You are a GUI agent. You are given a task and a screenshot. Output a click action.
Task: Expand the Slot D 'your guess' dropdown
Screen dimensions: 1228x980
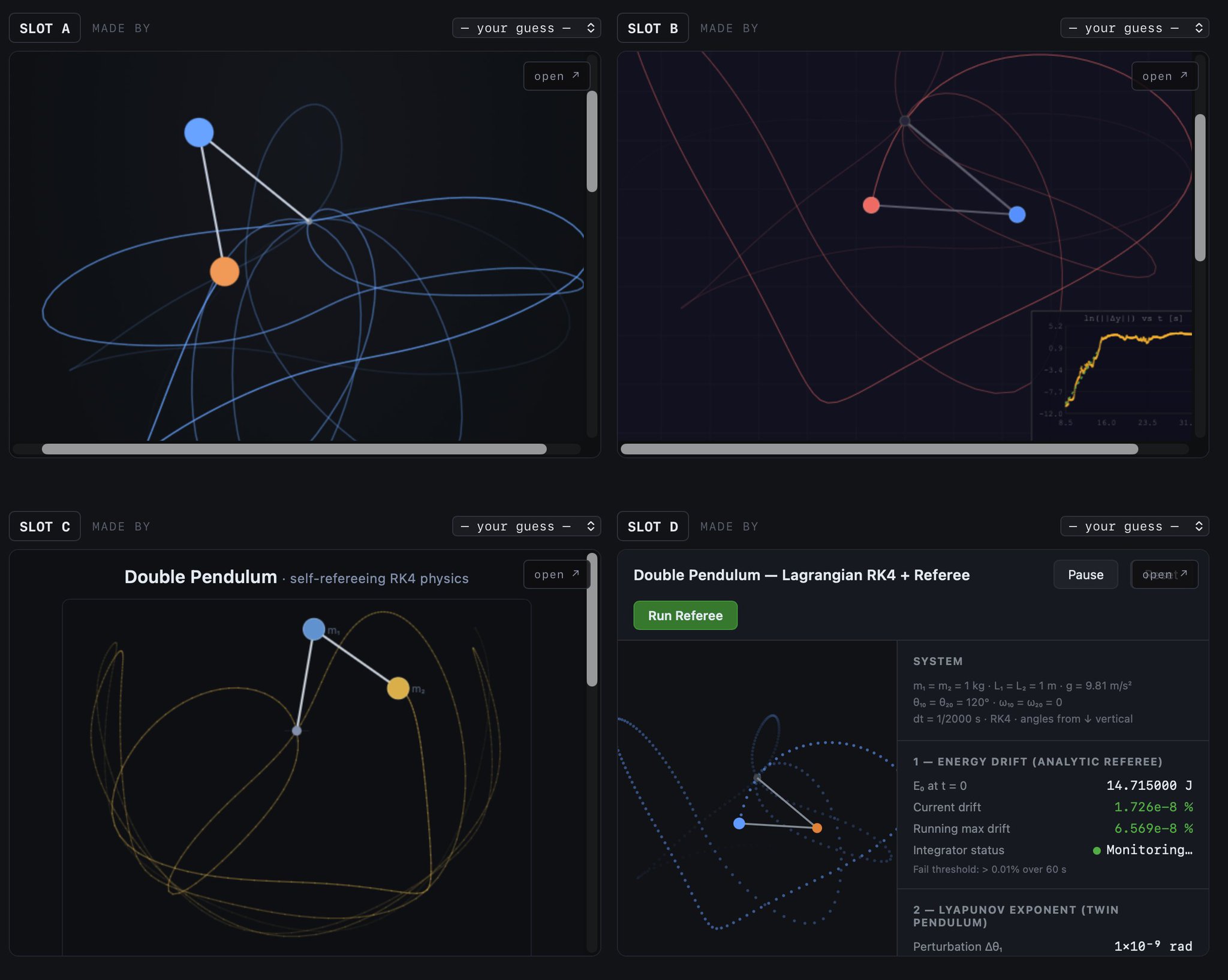pos(1134,527)
